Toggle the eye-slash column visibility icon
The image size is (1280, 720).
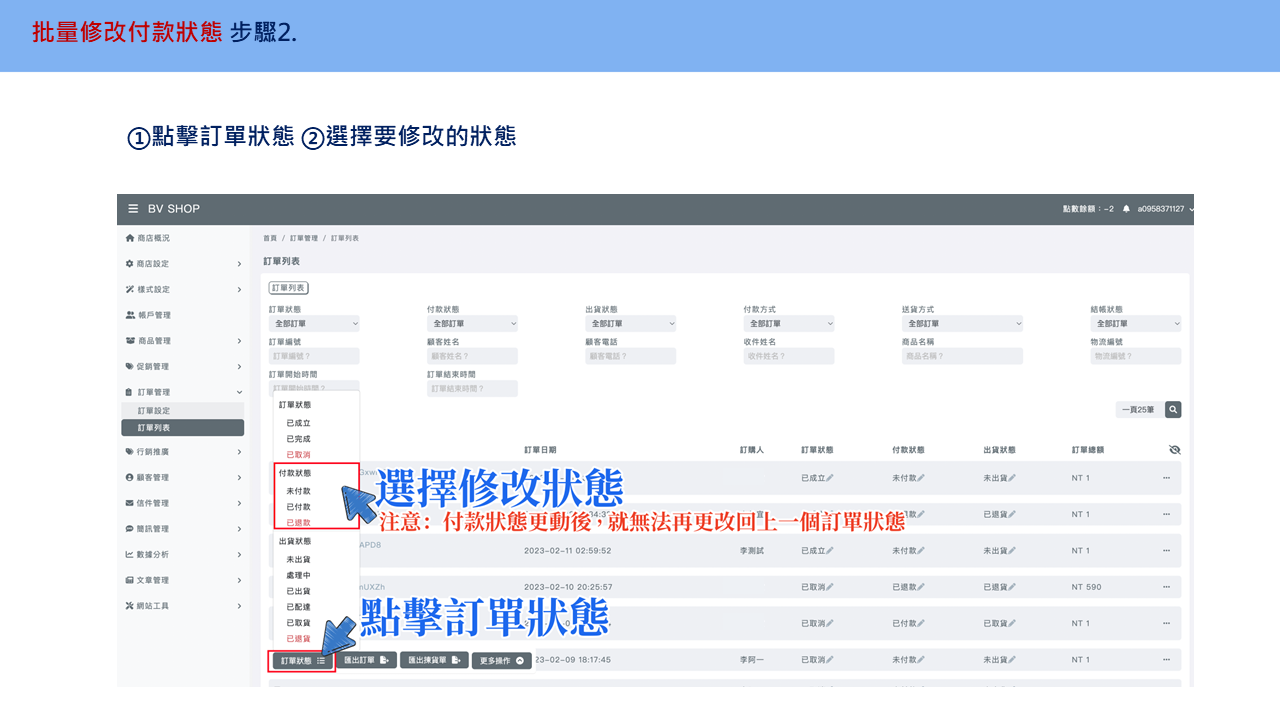(x=1175, y=450)
